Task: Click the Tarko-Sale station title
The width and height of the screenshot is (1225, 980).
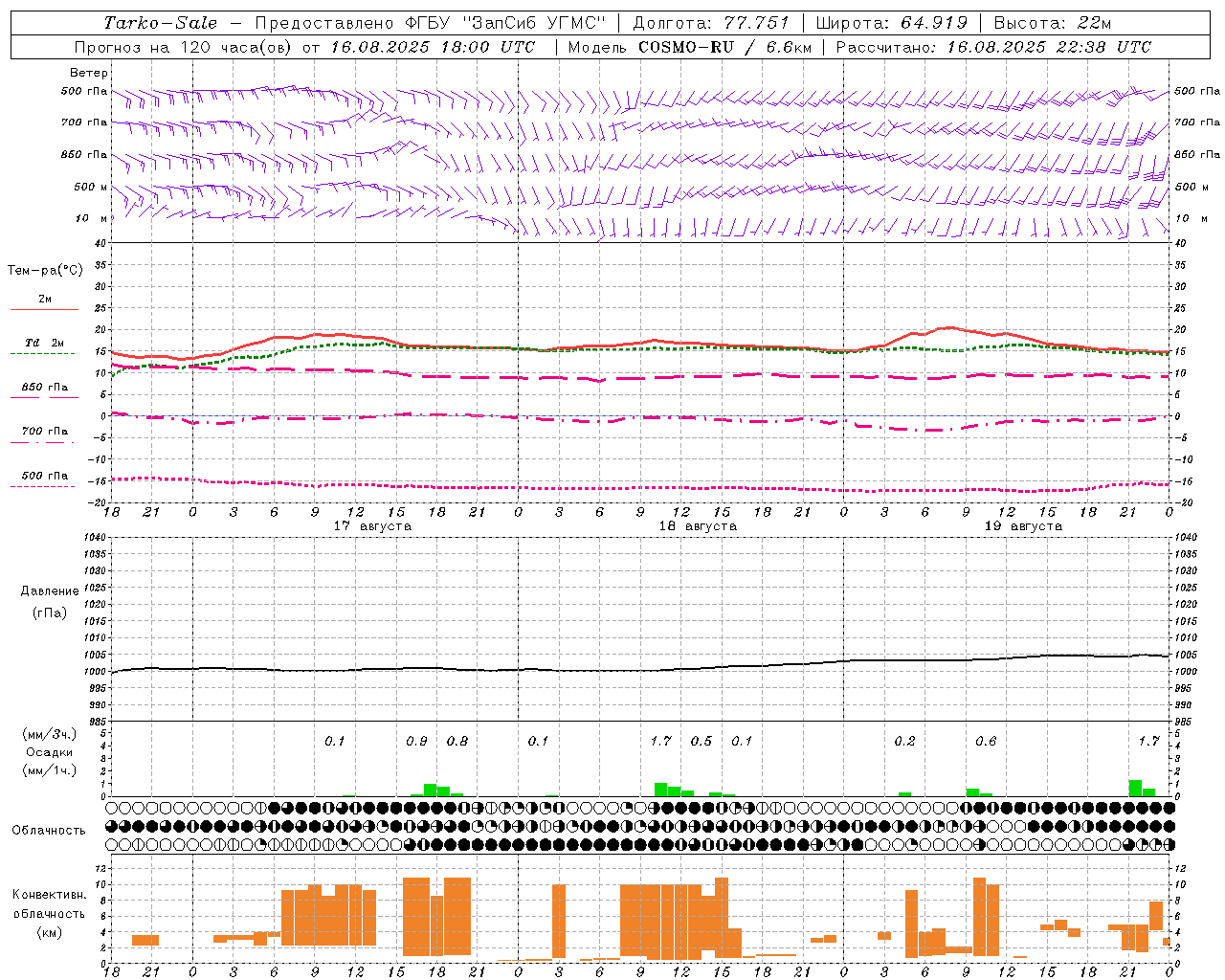Action: tap(161, 23)
